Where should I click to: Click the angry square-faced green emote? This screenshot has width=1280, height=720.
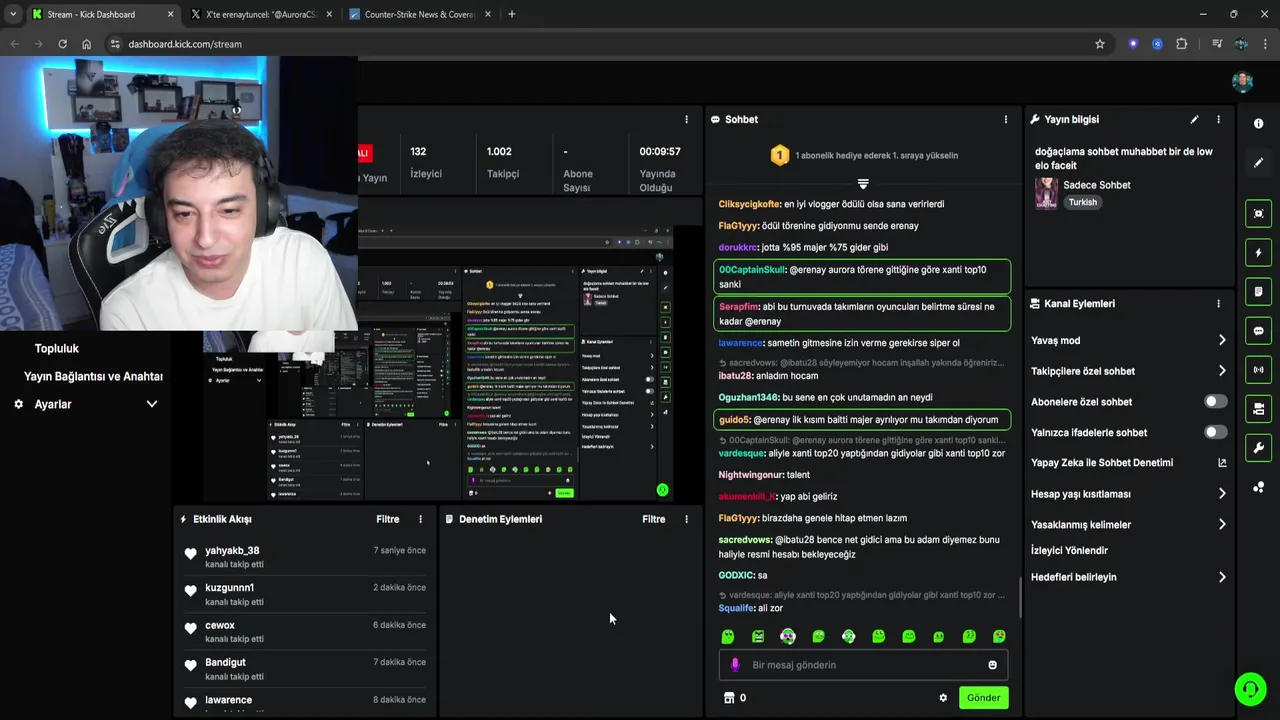(x=758, y=636)
